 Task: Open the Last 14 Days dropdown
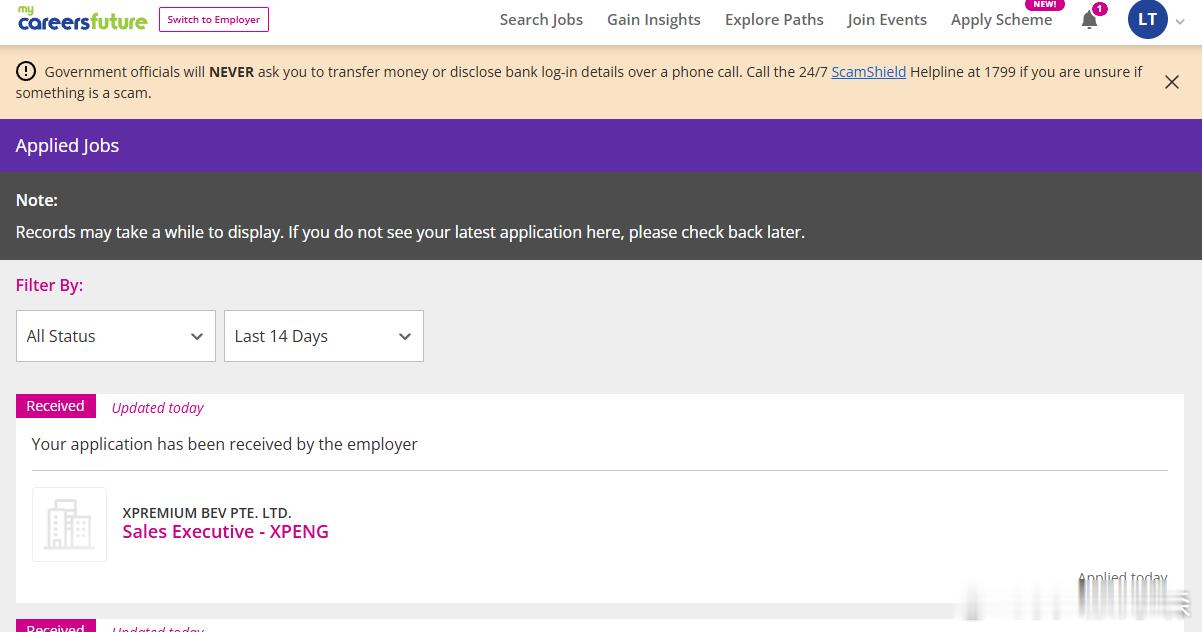point(324,336)
